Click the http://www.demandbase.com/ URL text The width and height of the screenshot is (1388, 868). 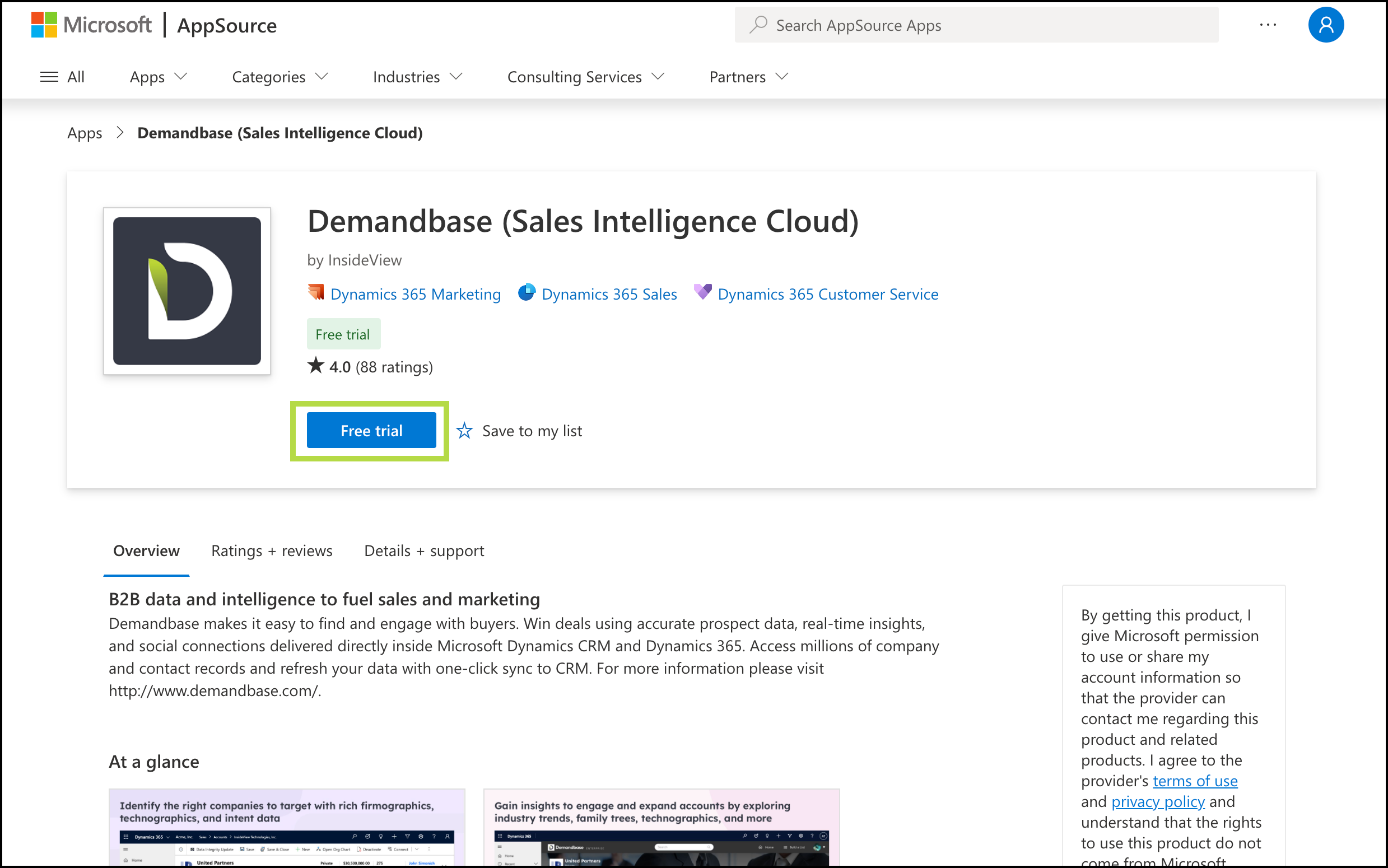point(213,690)
